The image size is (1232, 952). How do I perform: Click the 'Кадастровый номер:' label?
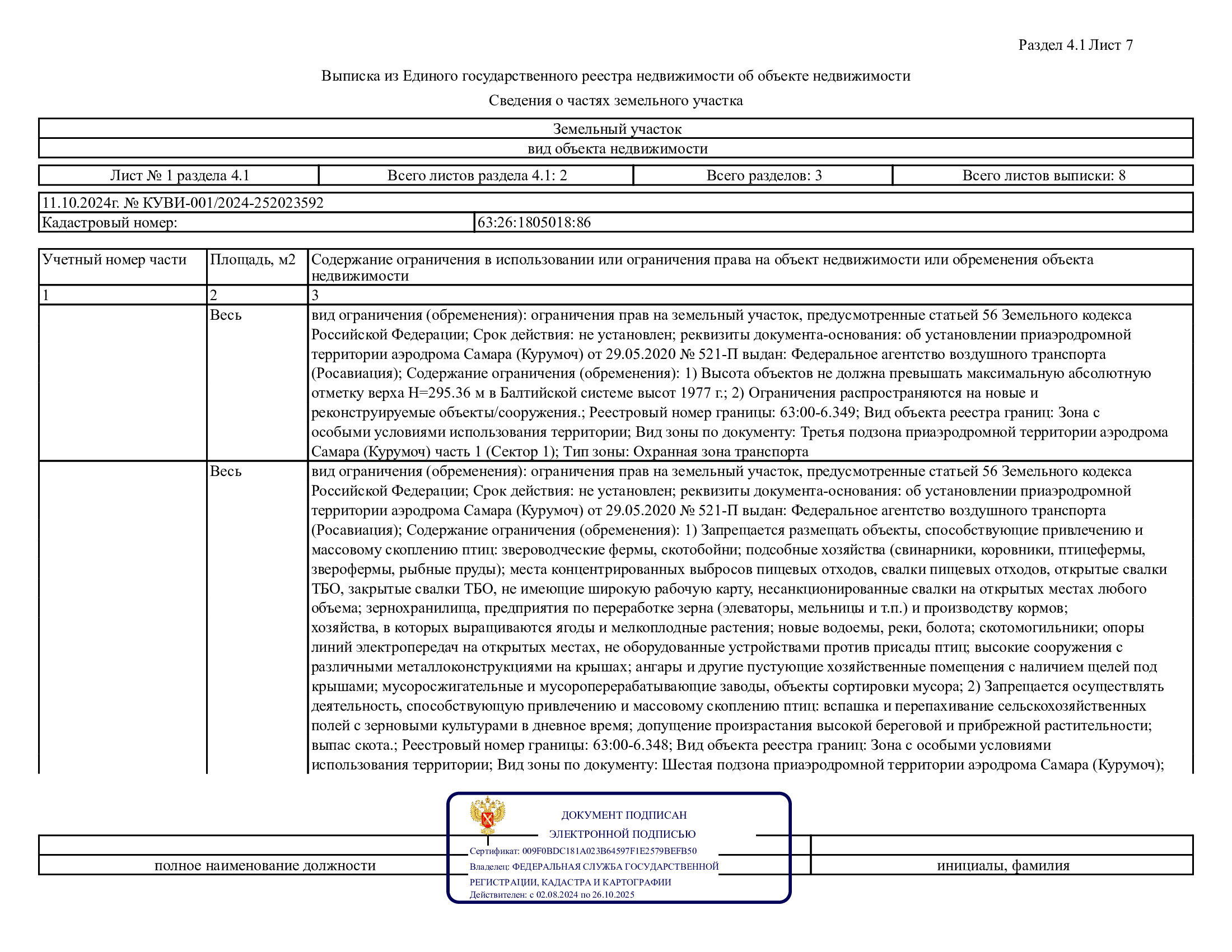[x=110, y=223]
